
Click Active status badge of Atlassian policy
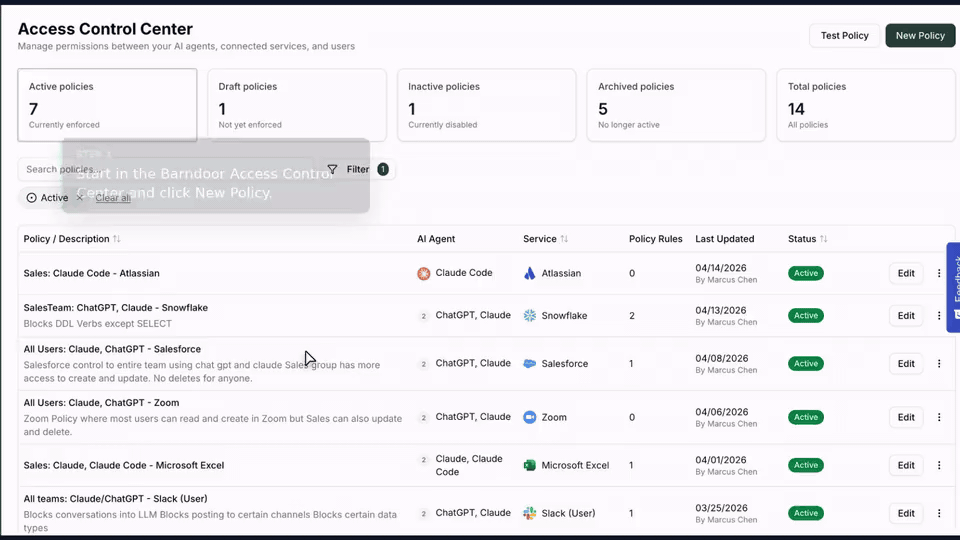(x=806, y=273)
